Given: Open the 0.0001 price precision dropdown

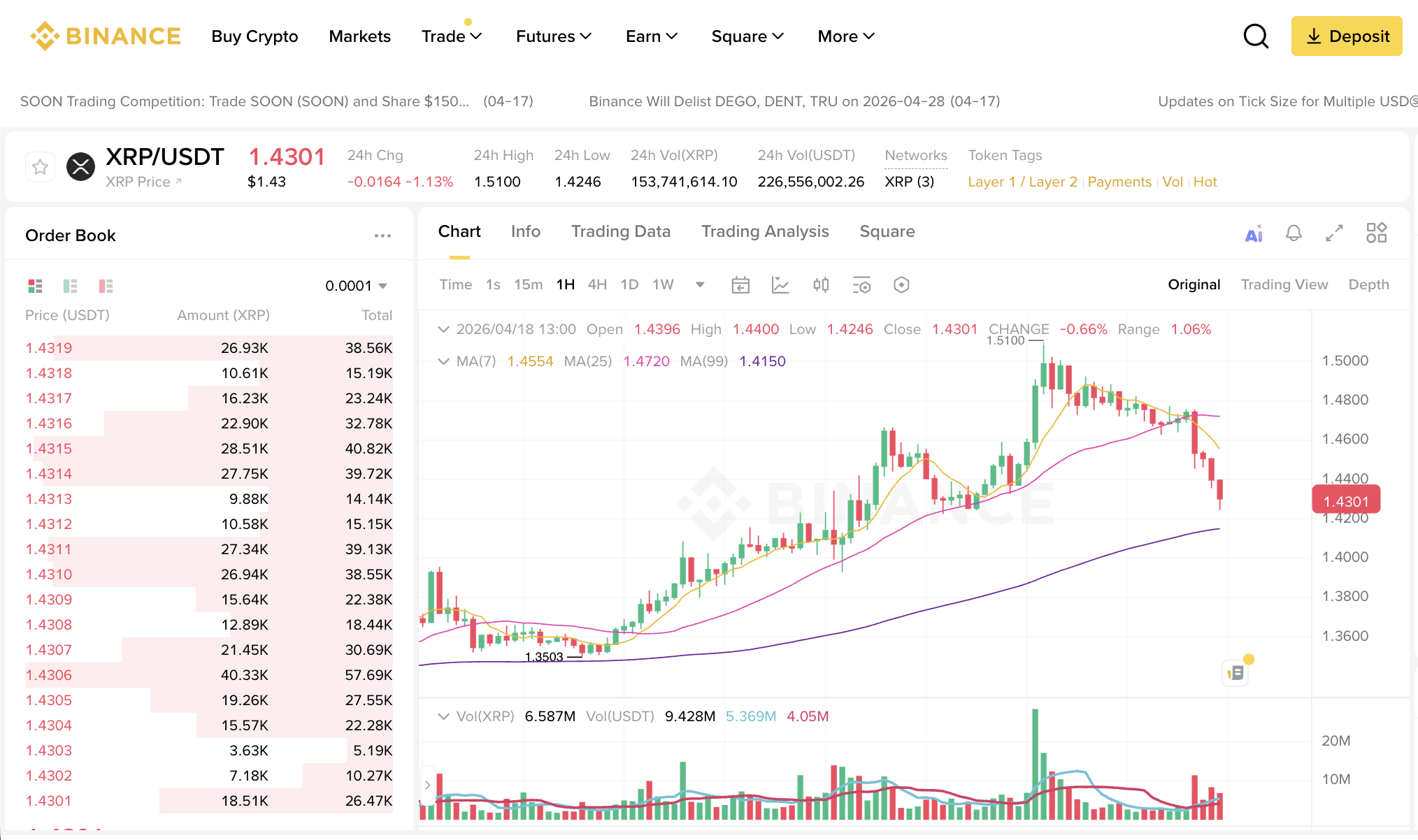Looking at the screenshot, I should (356, 286).
